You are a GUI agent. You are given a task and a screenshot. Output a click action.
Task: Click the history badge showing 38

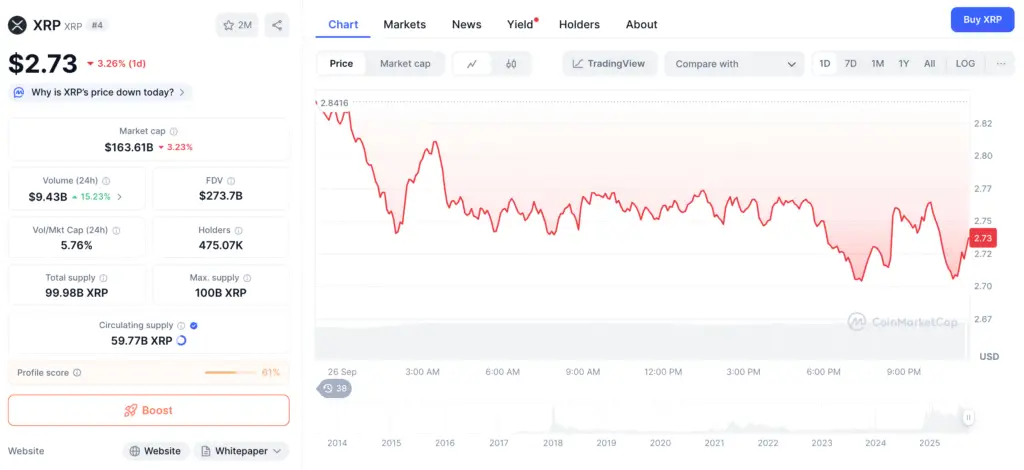pyautogui.click(x=335, y=389)
